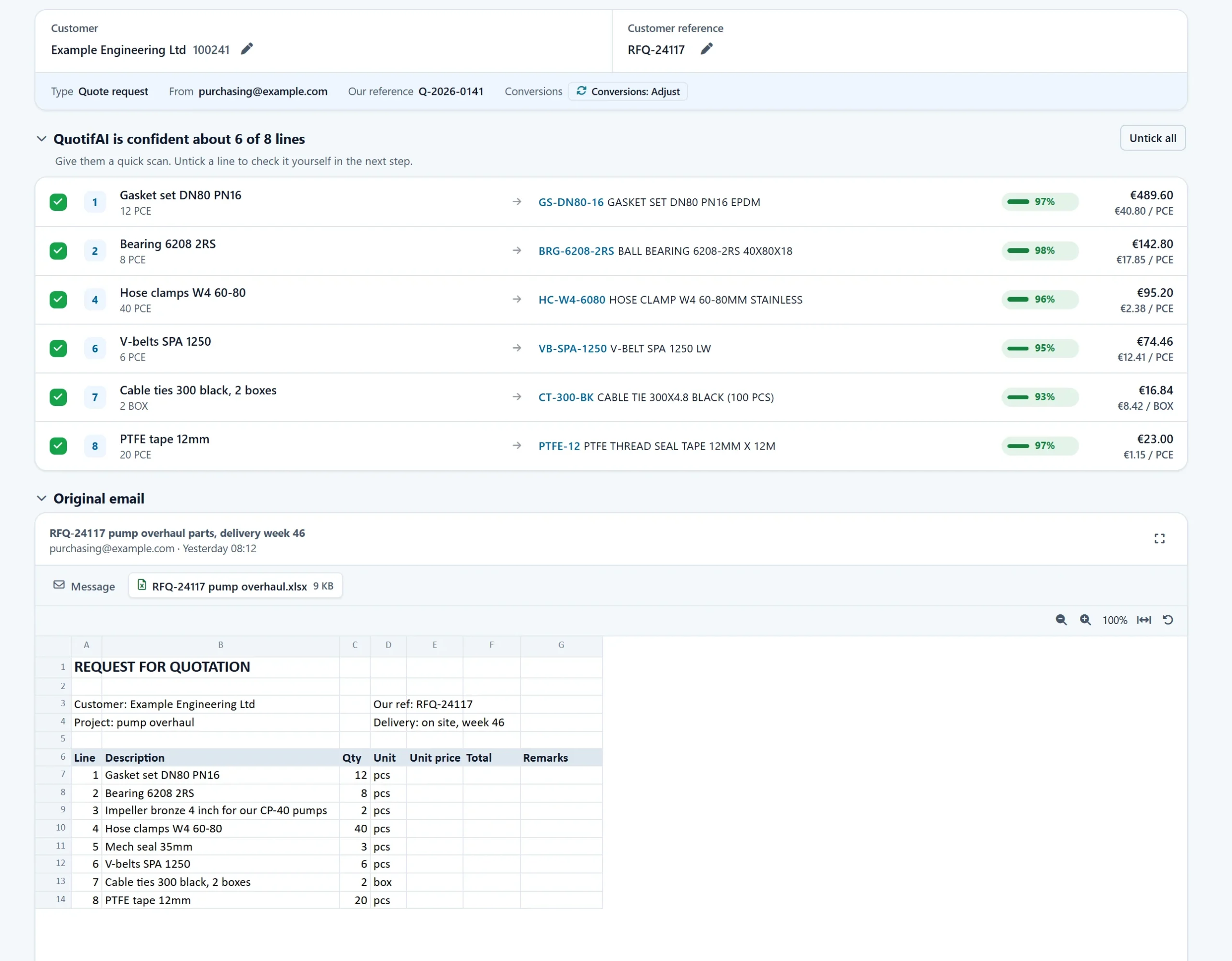Expand email viewer to fullscreen

point(1159,539)
